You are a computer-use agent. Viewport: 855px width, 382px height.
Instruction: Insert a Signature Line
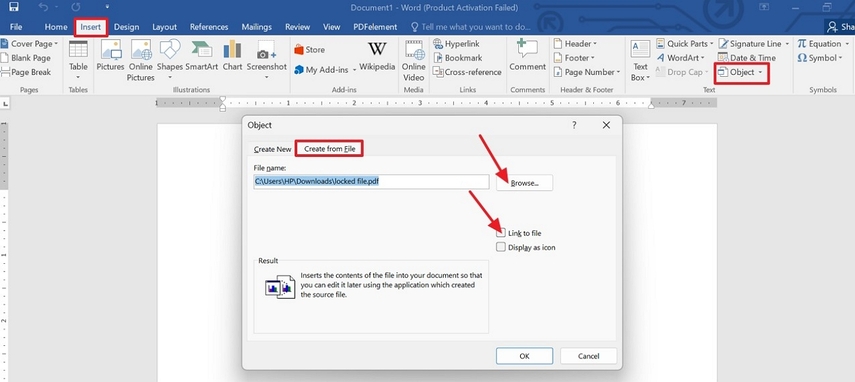point(753,44)
